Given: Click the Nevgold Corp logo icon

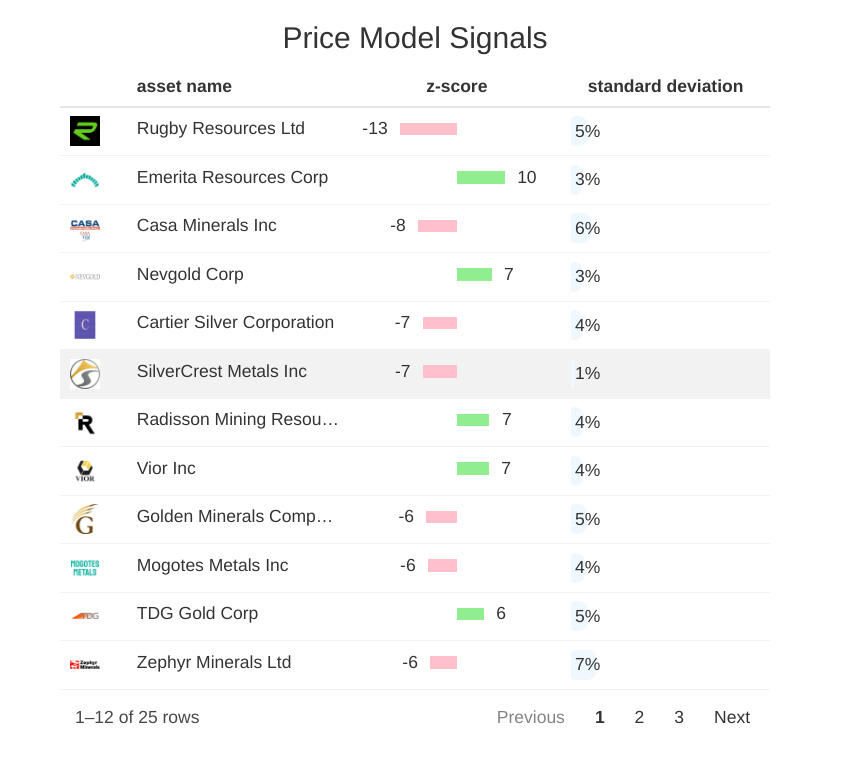Looking at the screenshot, I should [85, 276].
